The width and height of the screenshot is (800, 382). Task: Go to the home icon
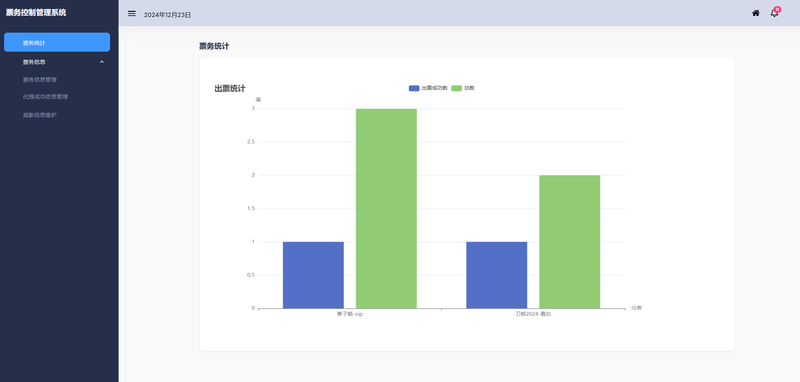click(x=756, y=13)
